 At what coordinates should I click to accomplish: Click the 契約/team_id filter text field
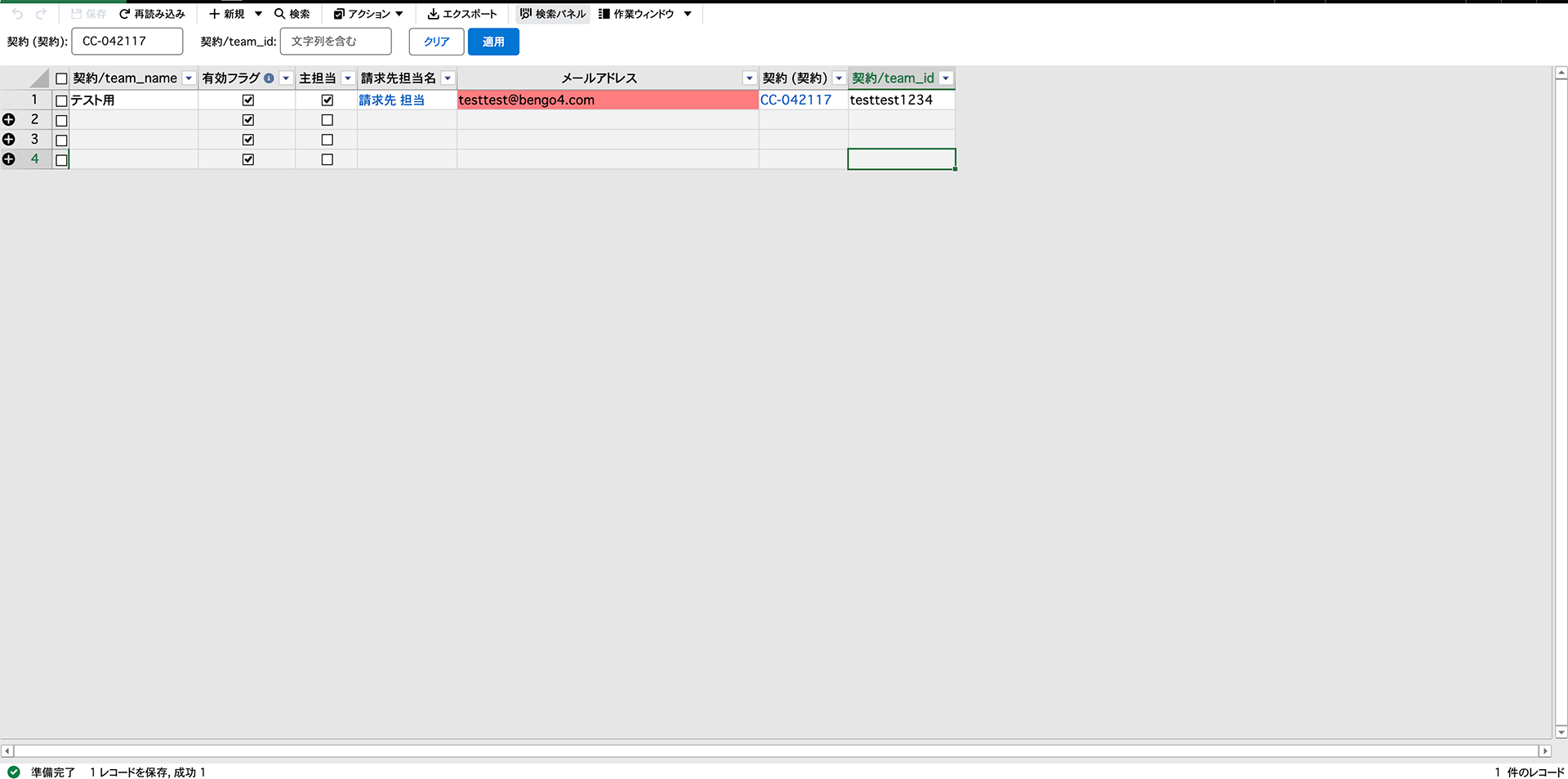coord(336,42)
